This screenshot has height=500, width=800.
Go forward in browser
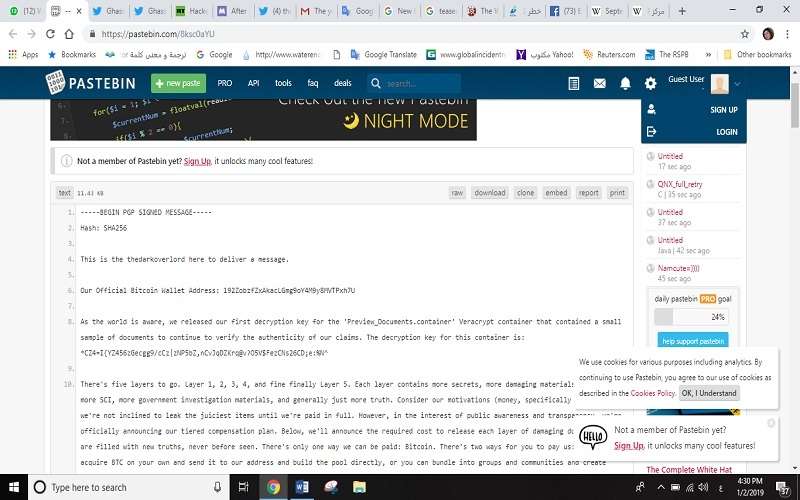tap(32, 34)
